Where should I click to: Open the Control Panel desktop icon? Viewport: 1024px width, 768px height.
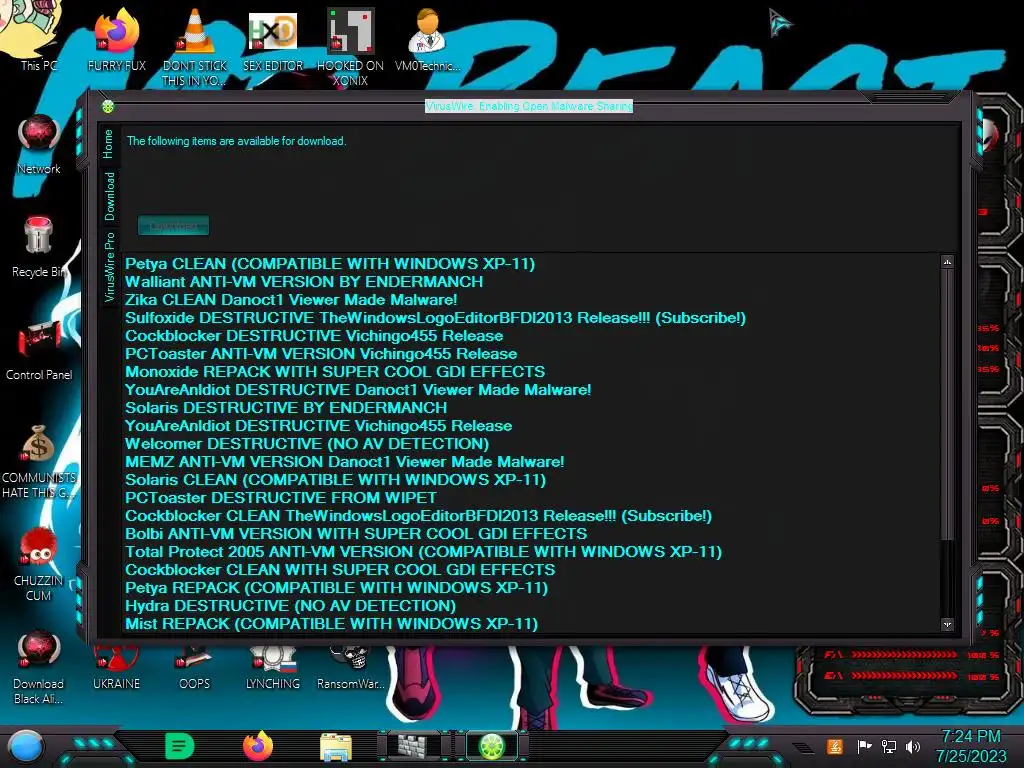click(39, 350)
